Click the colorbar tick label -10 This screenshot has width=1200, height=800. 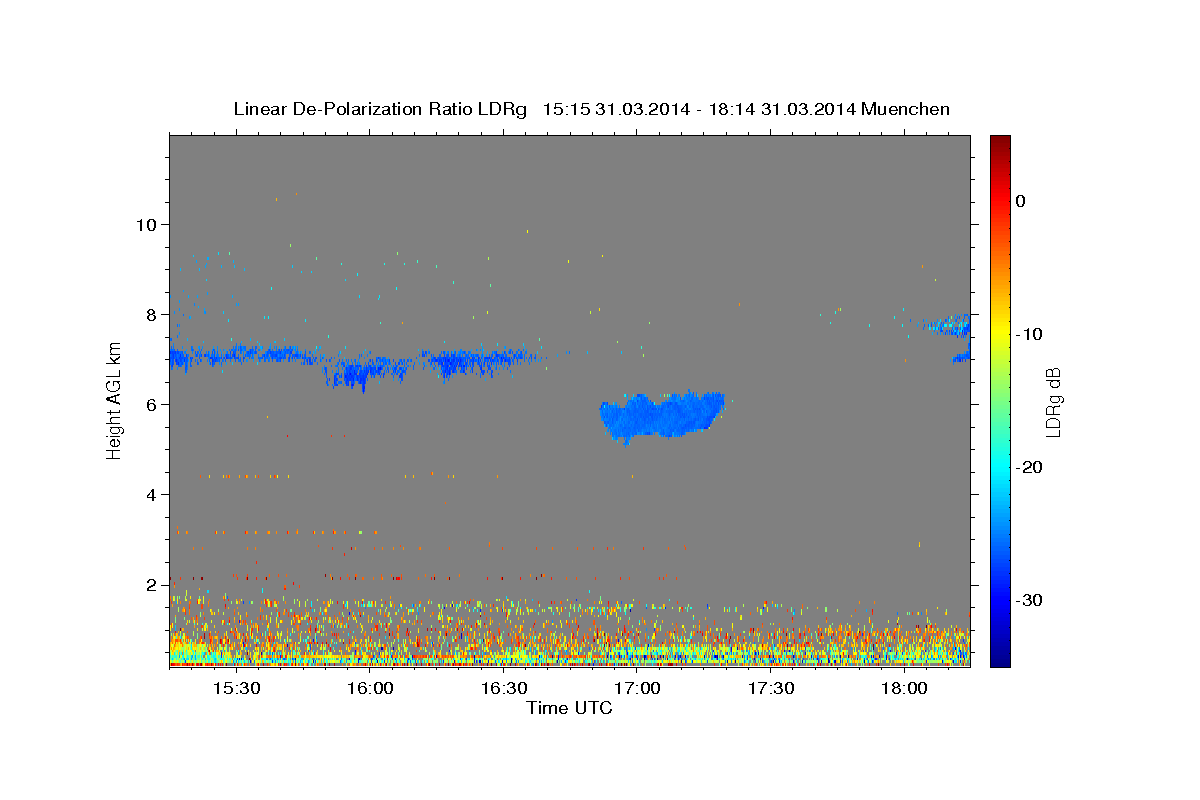[x=1030, y=334]
